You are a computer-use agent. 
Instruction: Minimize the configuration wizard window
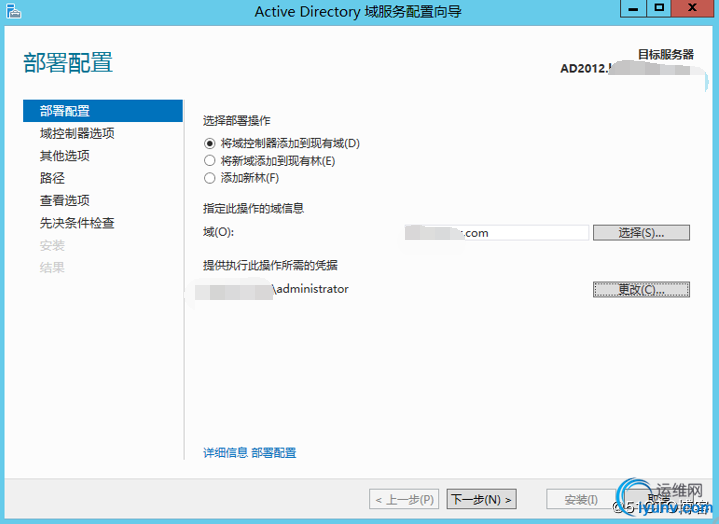633,8
